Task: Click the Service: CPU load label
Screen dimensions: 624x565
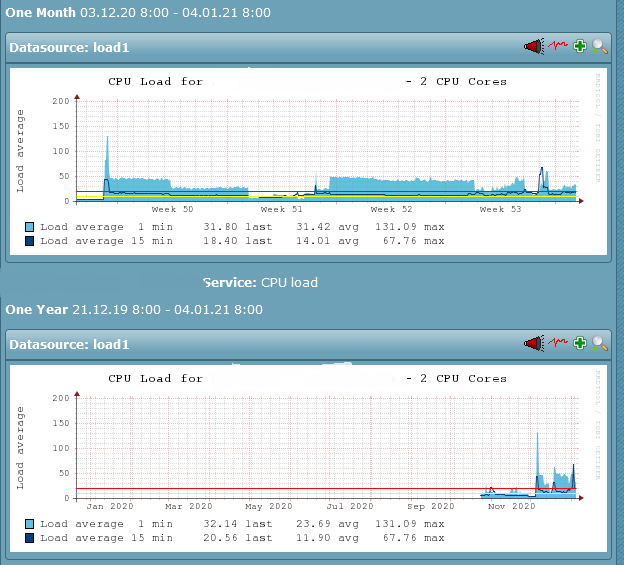Action: point(260,283)
